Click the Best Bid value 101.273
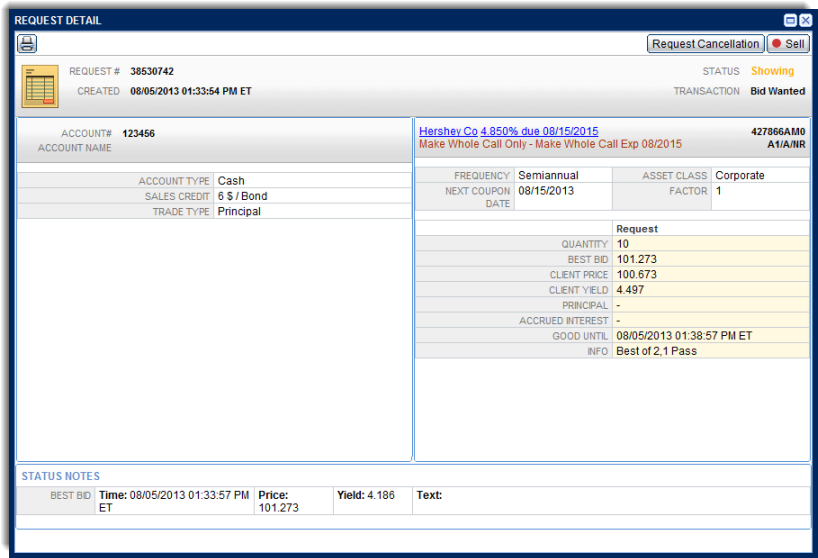Screen dimensions: 818x558 point(710,259)
